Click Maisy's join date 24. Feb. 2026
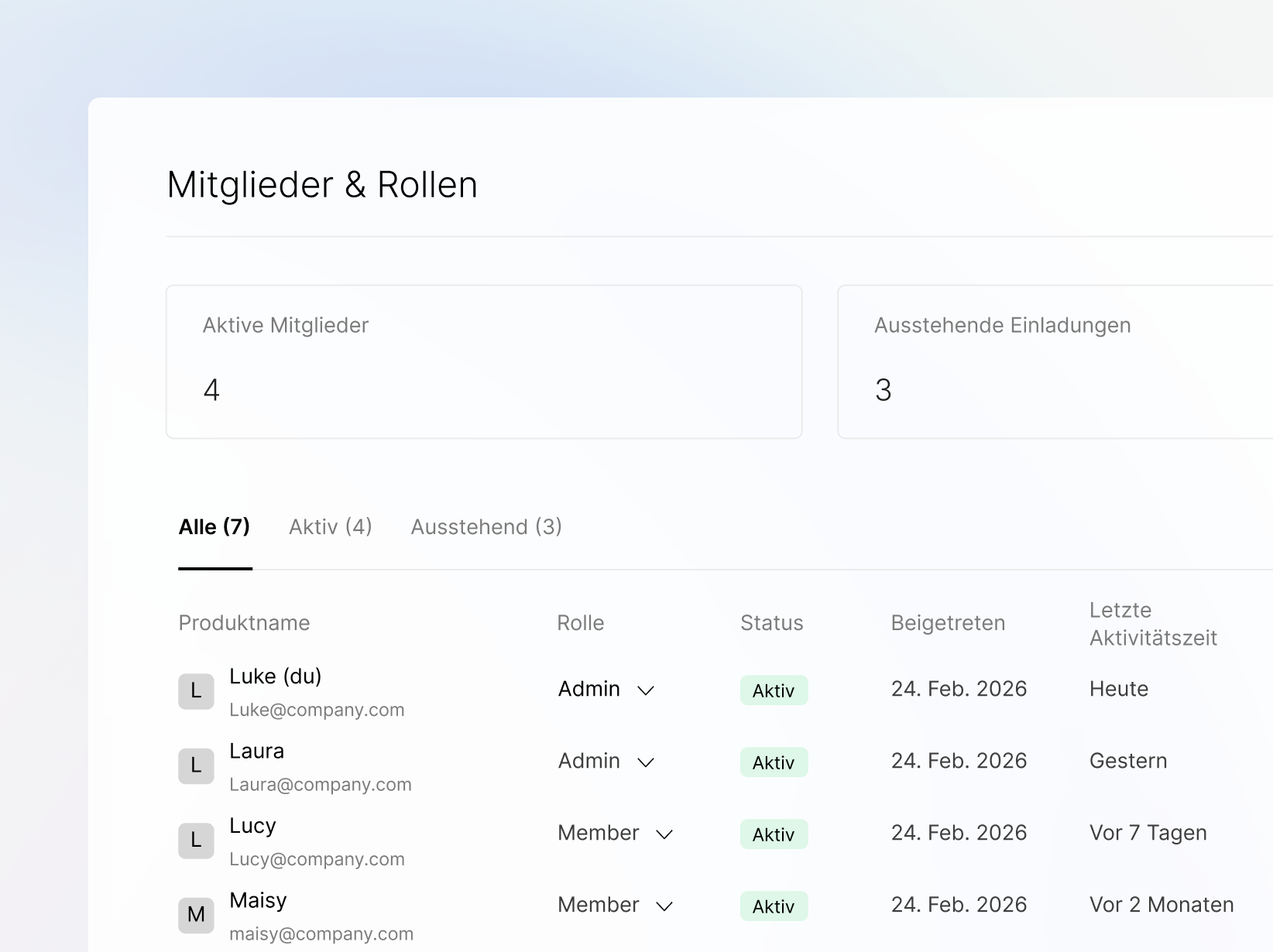 959,905
